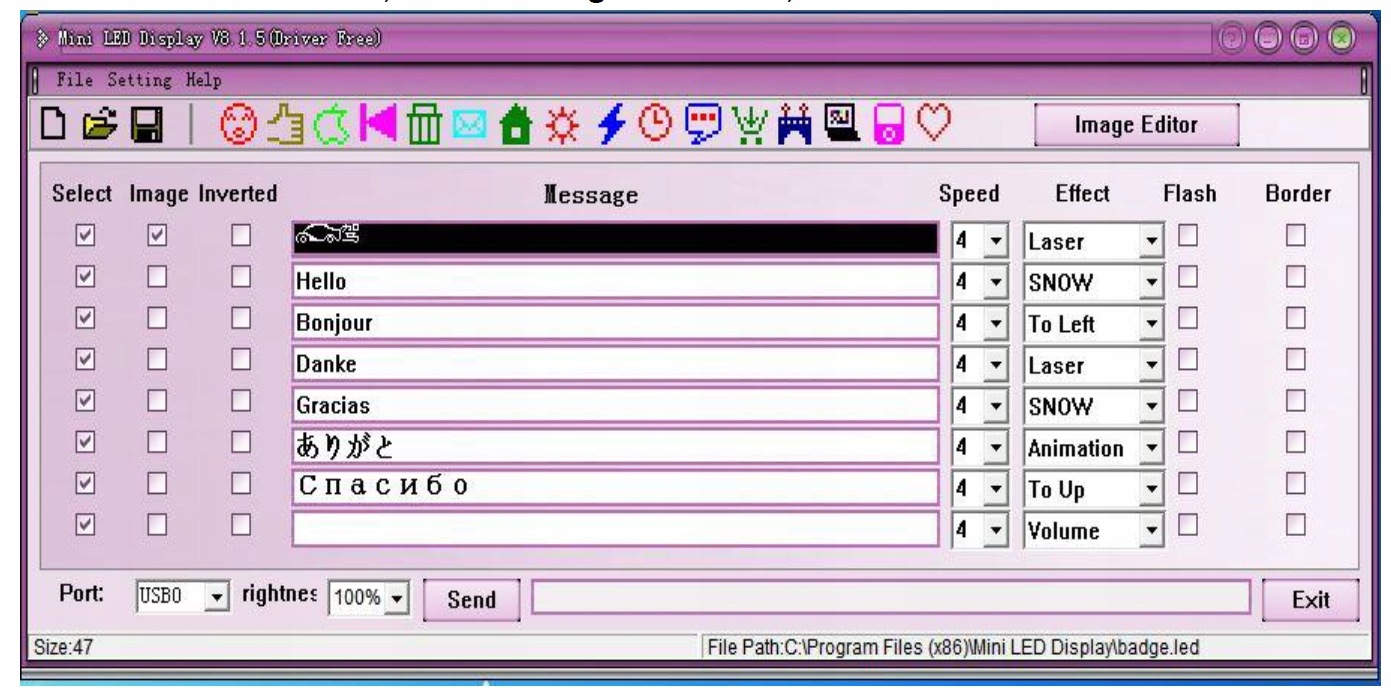Click the Message column header

point(592,197)
